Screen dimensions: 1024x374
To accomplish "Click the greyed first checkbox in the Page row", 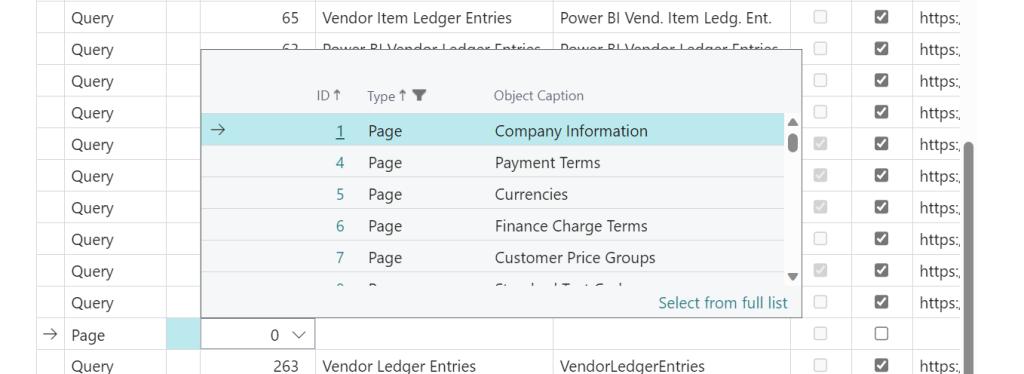I will 820,334.
